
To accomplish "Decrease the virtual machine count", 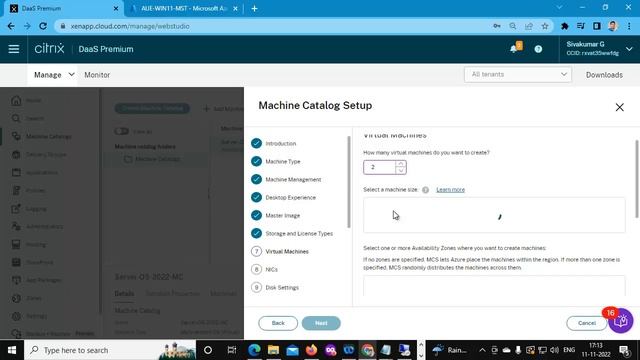I will point(401,170).
